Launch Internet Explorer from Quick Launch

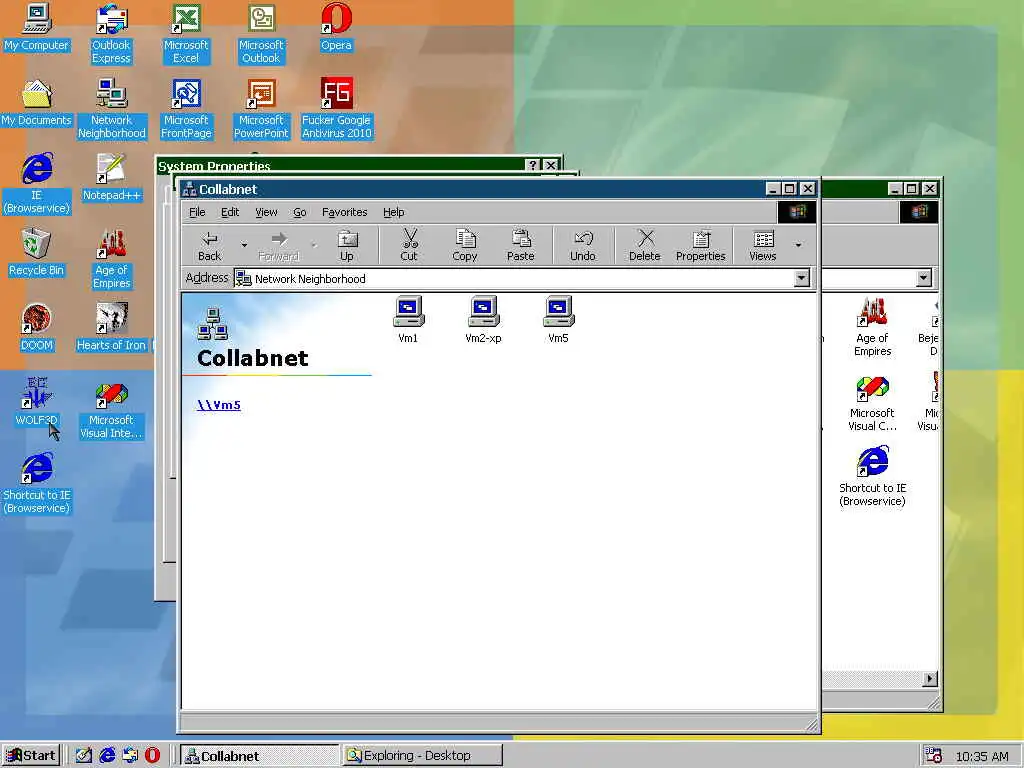click(x=107, y=756)
